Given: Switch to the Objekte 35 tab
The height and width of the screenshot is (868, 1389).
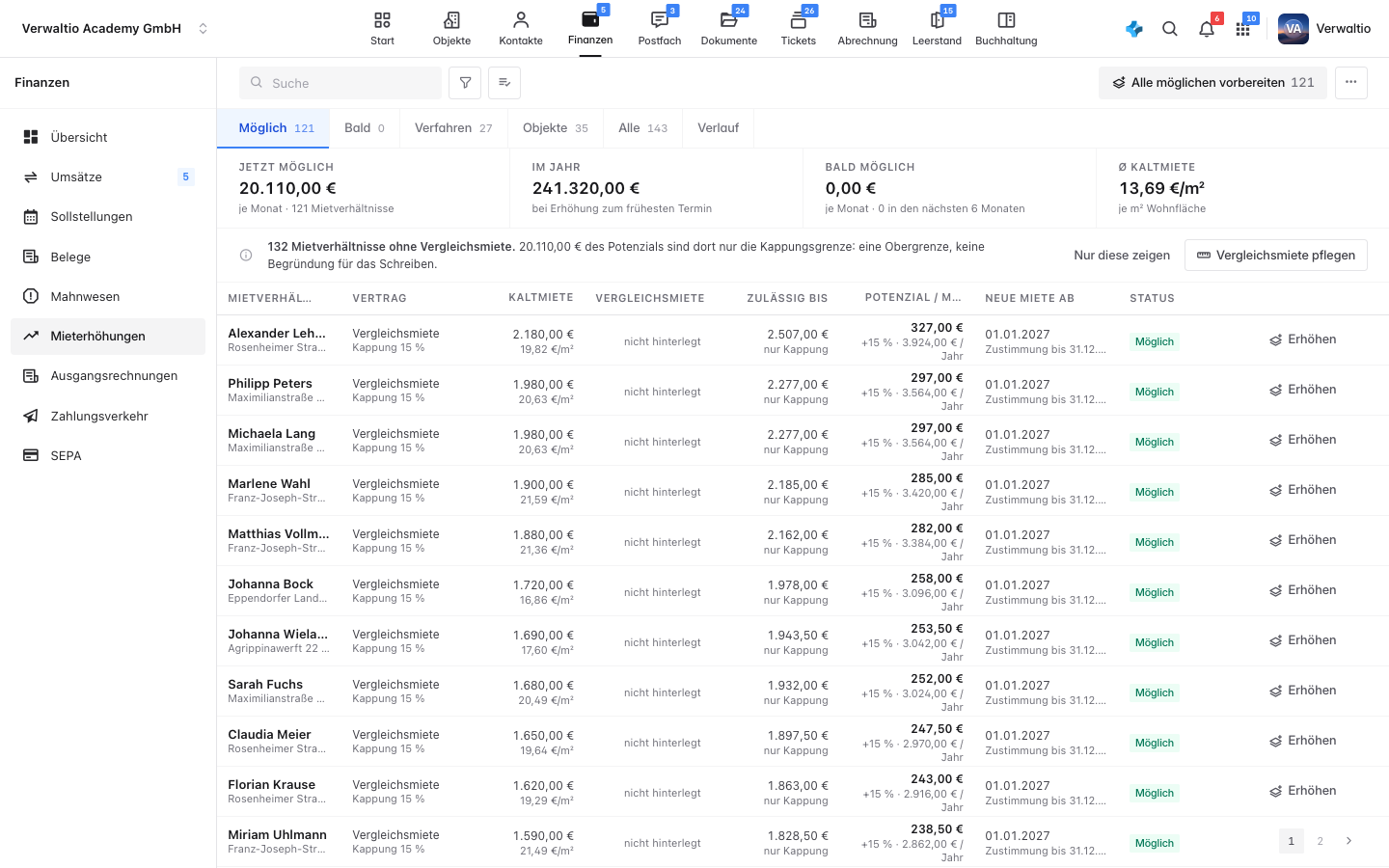Looking at the screenshot, I should point(556,128).
